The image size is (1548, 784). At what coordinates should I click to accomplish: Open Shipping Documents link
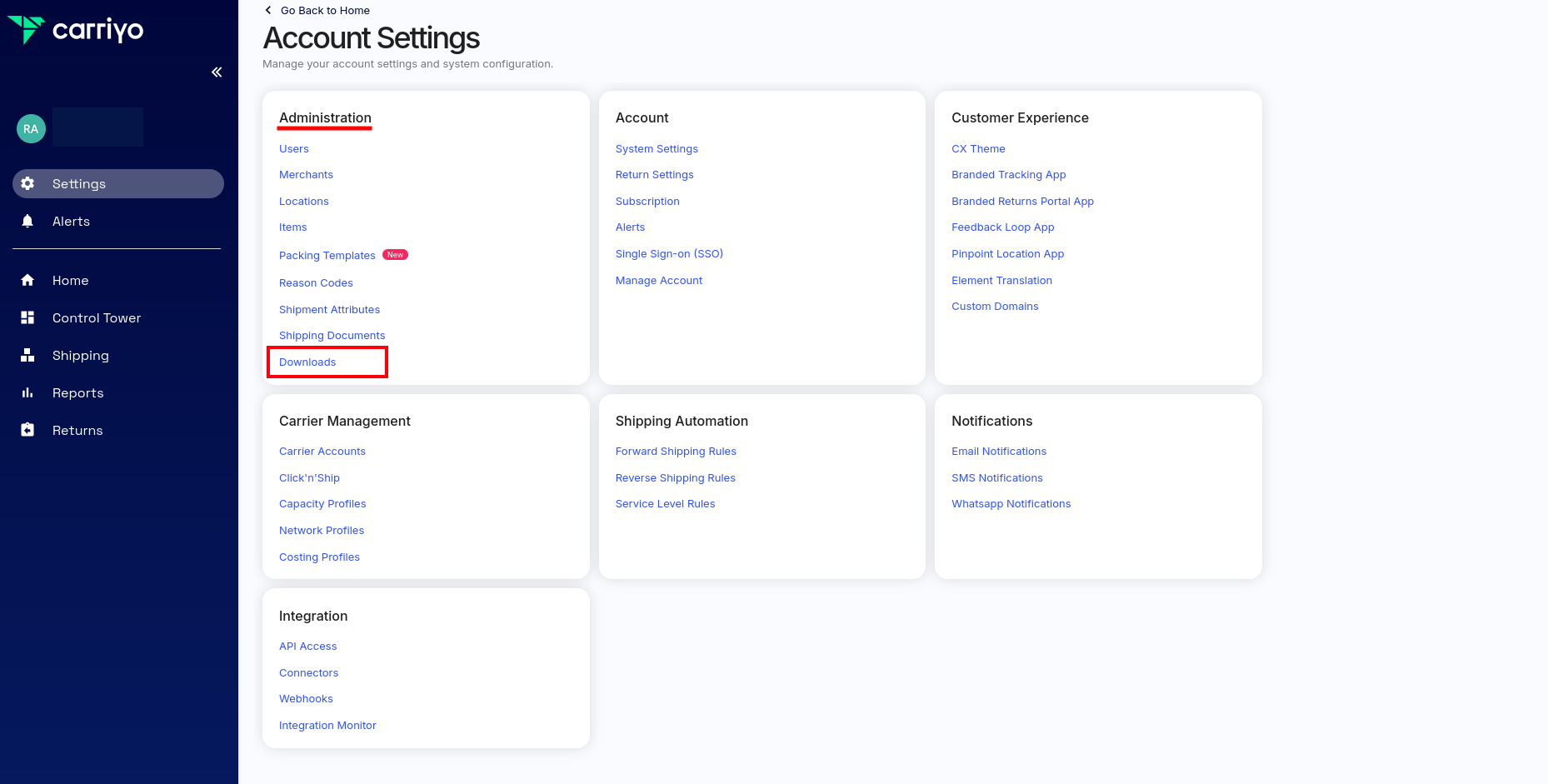click(332, 335)
